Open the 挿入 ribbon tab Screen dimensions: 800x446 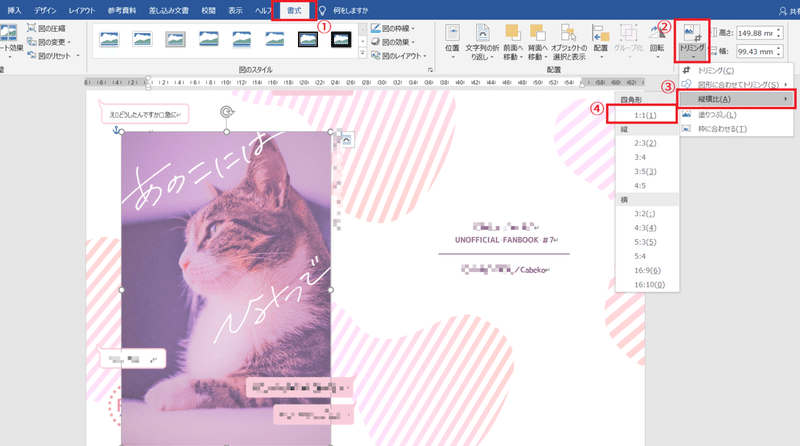click(14, 10)
